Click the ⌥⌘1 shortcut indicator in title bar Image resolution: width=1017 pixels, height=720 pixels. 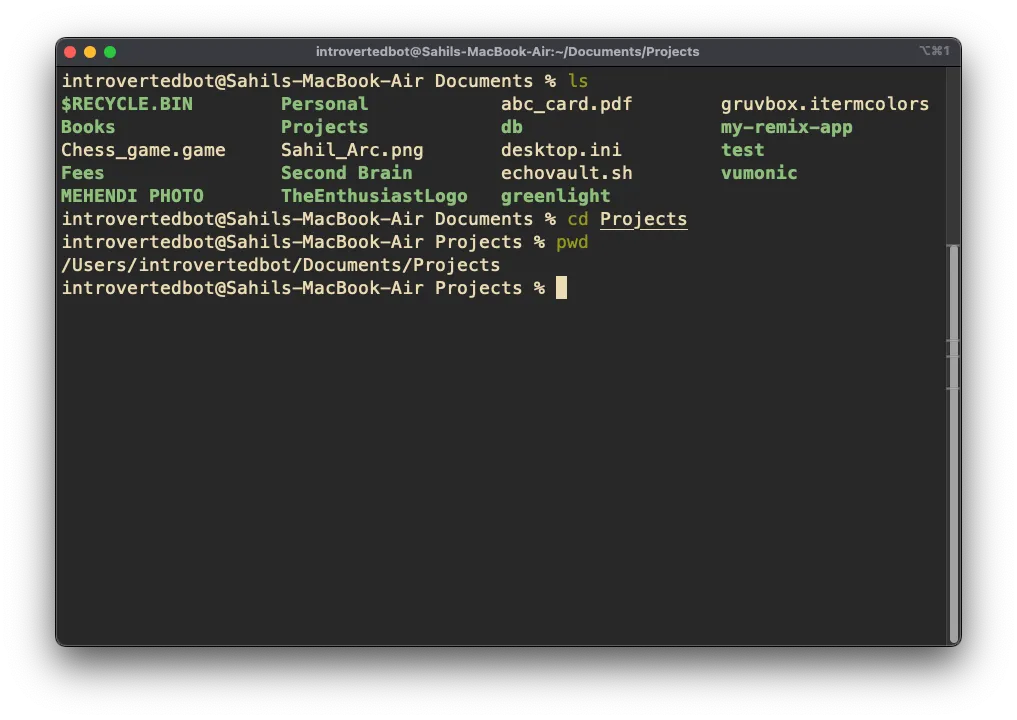pos(933,51)
